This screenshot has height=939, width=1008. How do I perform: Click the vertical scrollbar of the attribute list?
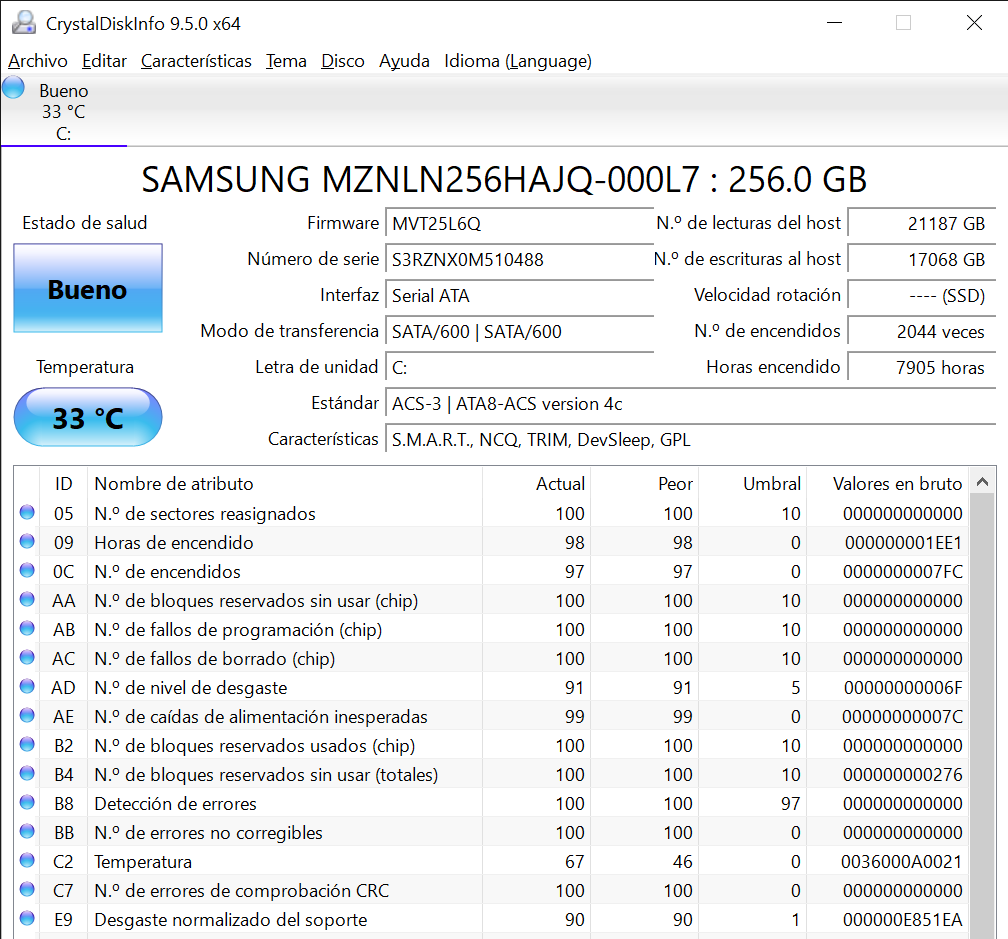click(983, 700)
